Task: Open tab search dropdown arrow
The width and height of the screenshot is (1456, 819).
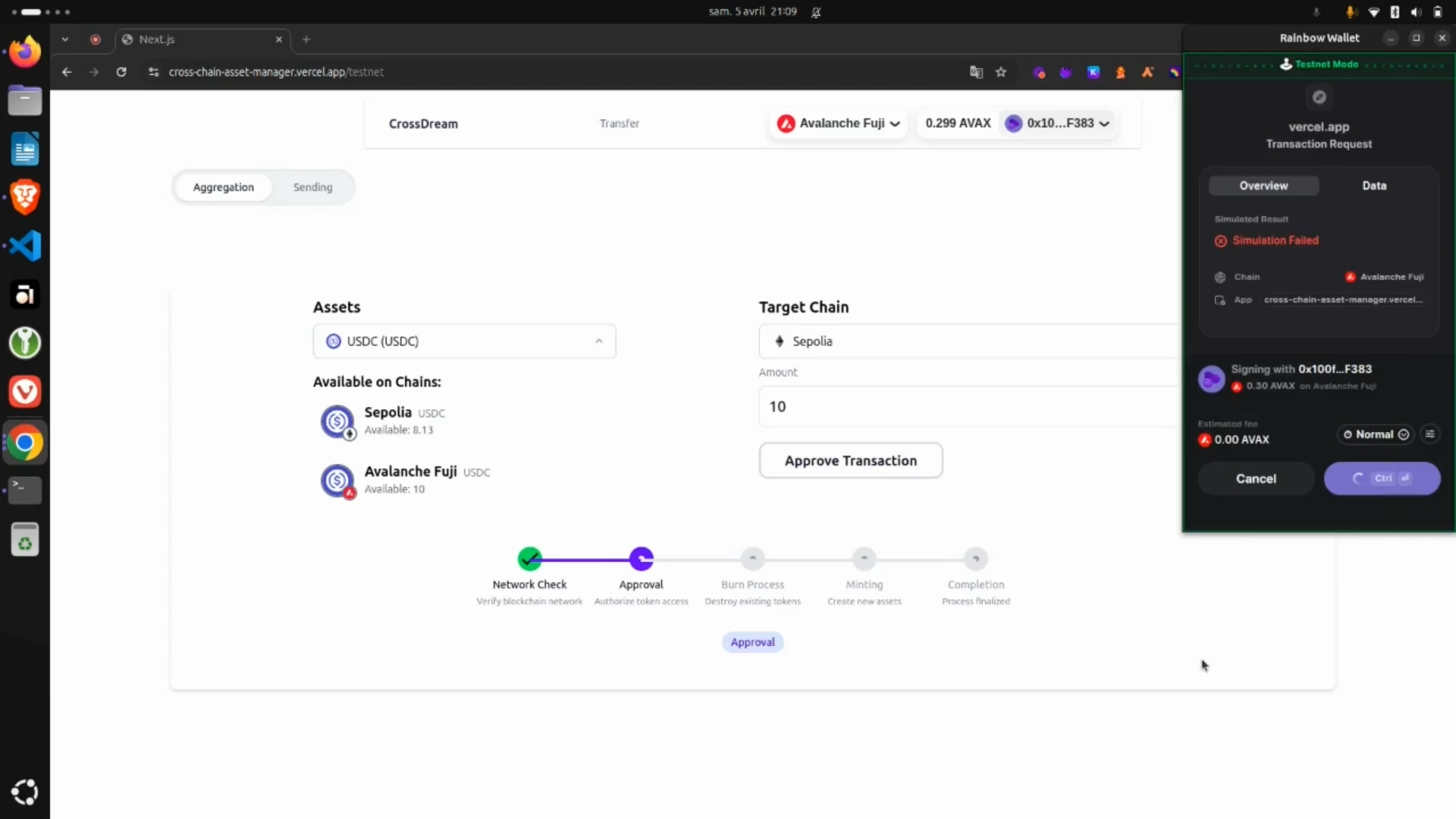Action: point(65,39)
